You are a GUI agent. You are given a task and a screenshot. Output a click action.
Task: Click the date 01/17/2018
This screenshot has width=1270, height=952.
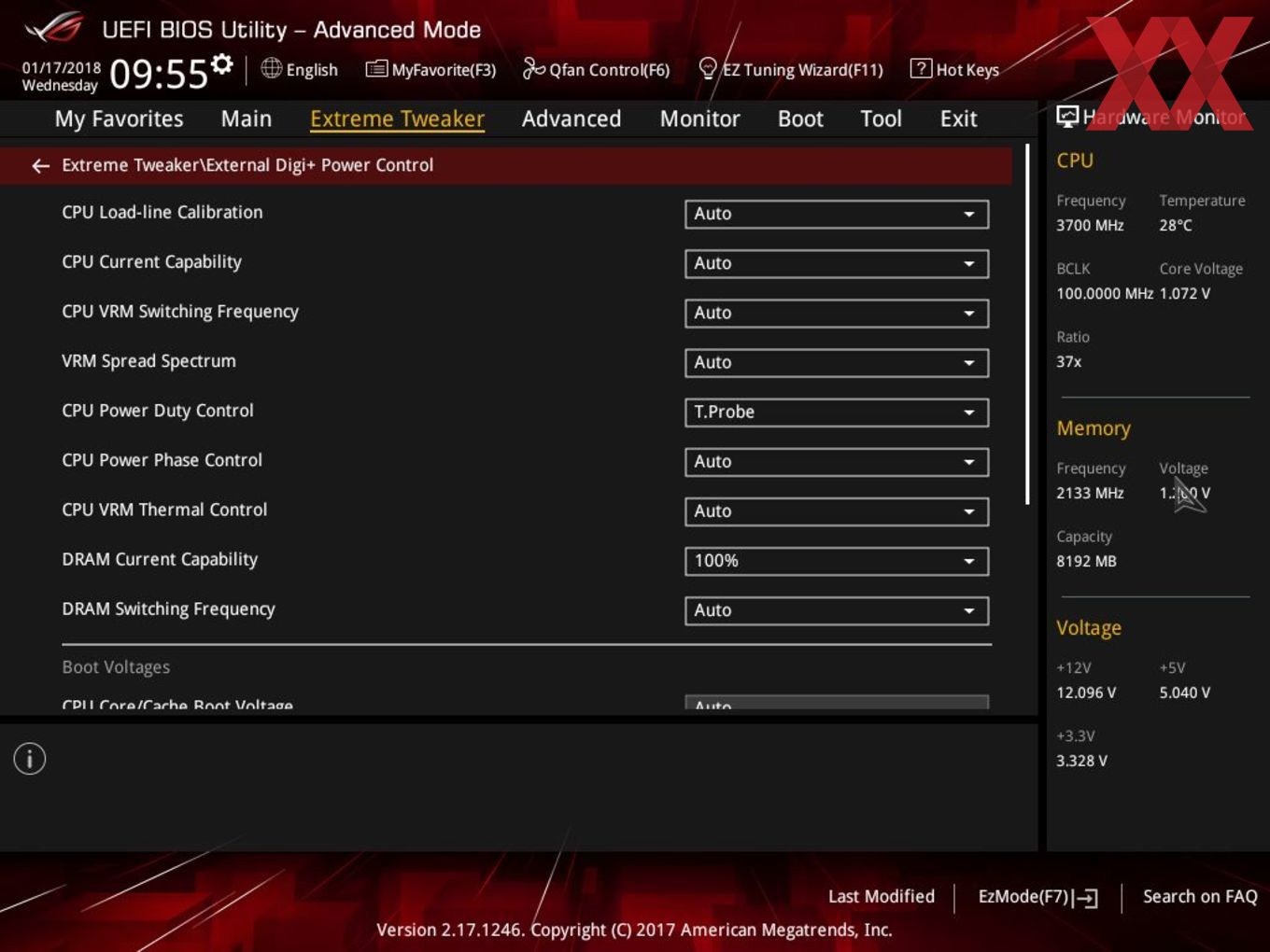click(62, 68)
